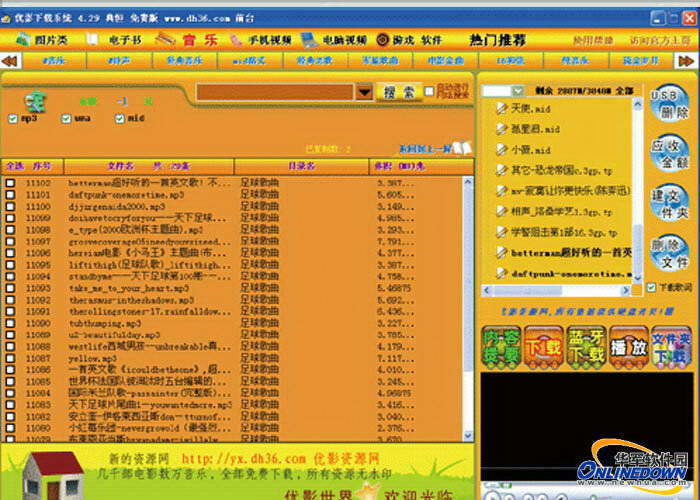Image resolution: width=700 pixels, height=500 pixels.
Task: Click device list horizontal scrollbar right arrow
Action: pyautogui.click(x=626, y=291)
